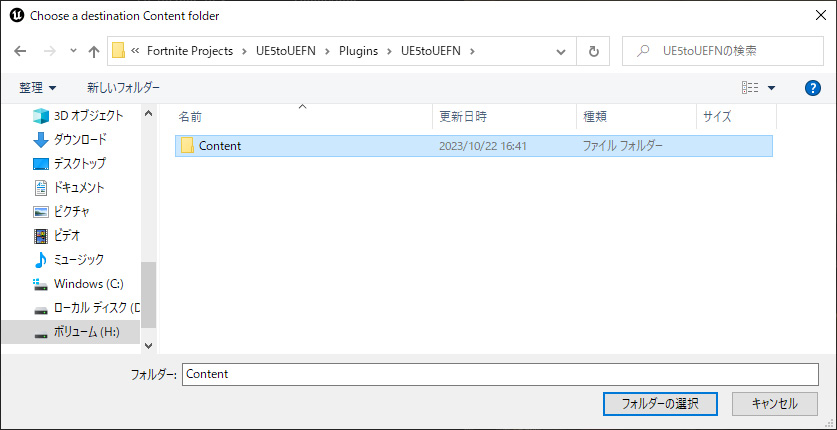Open ダウンロード in the navigation pane

70,139
